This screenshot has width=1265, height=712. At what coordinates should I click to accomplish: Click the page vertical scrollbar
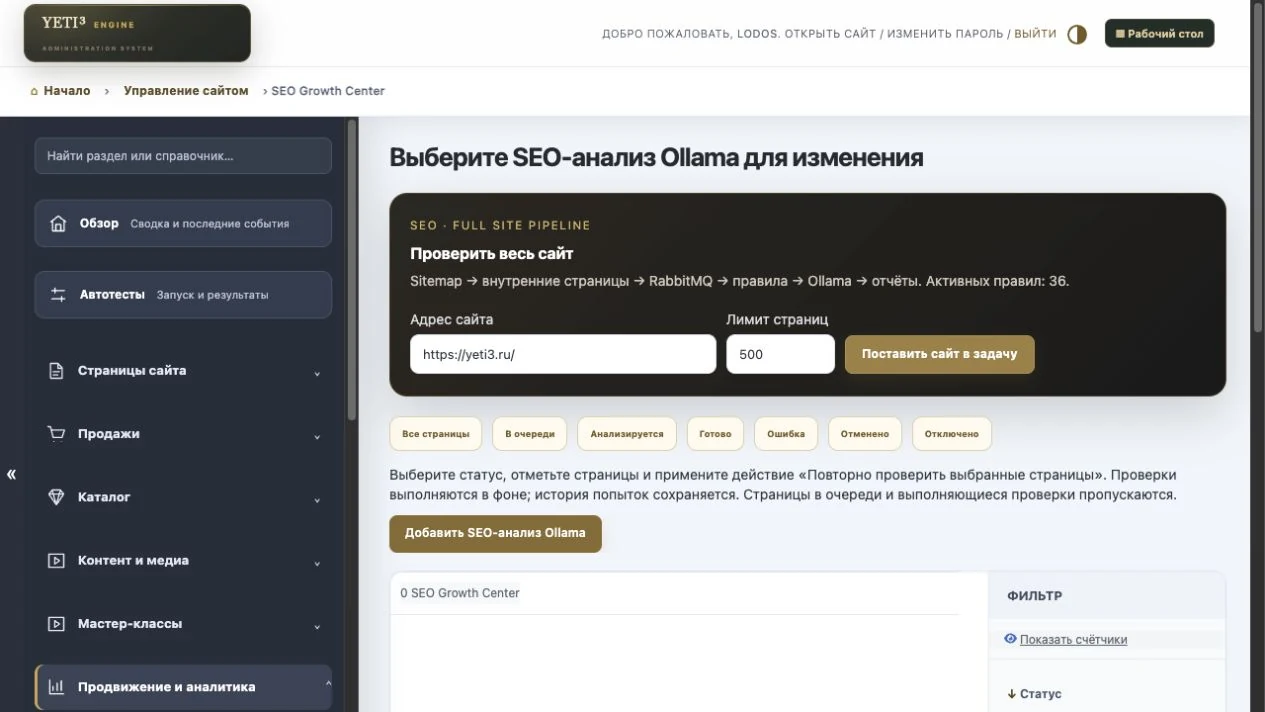pos(1258,170)
